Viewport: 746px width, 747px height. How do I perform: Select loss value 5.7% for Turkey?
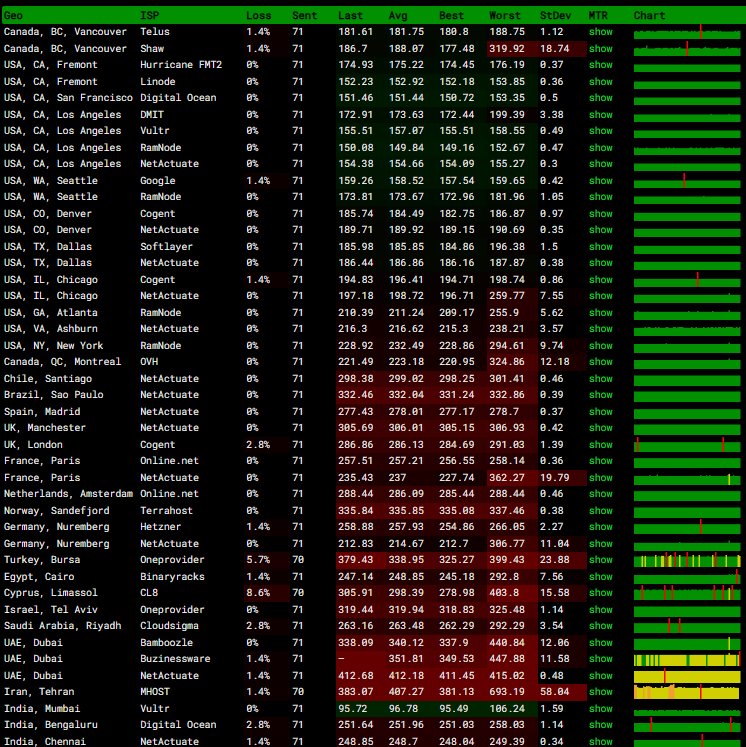(258, 560)
